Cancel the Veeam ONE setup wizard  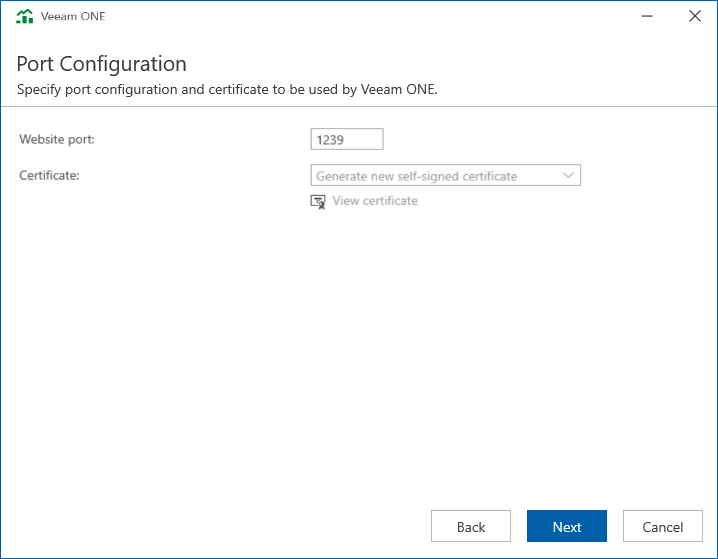pos(663,526)
